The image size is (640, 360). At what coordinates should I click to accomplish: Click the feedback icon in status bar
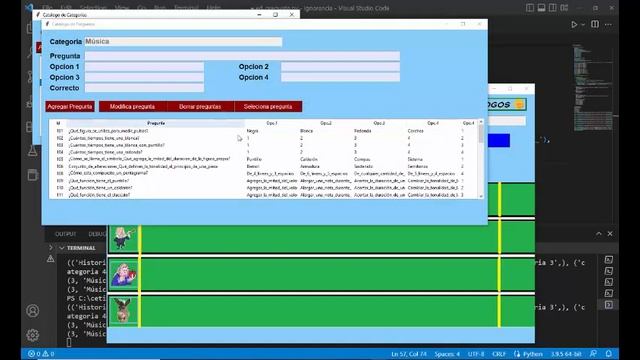point(593,354)
